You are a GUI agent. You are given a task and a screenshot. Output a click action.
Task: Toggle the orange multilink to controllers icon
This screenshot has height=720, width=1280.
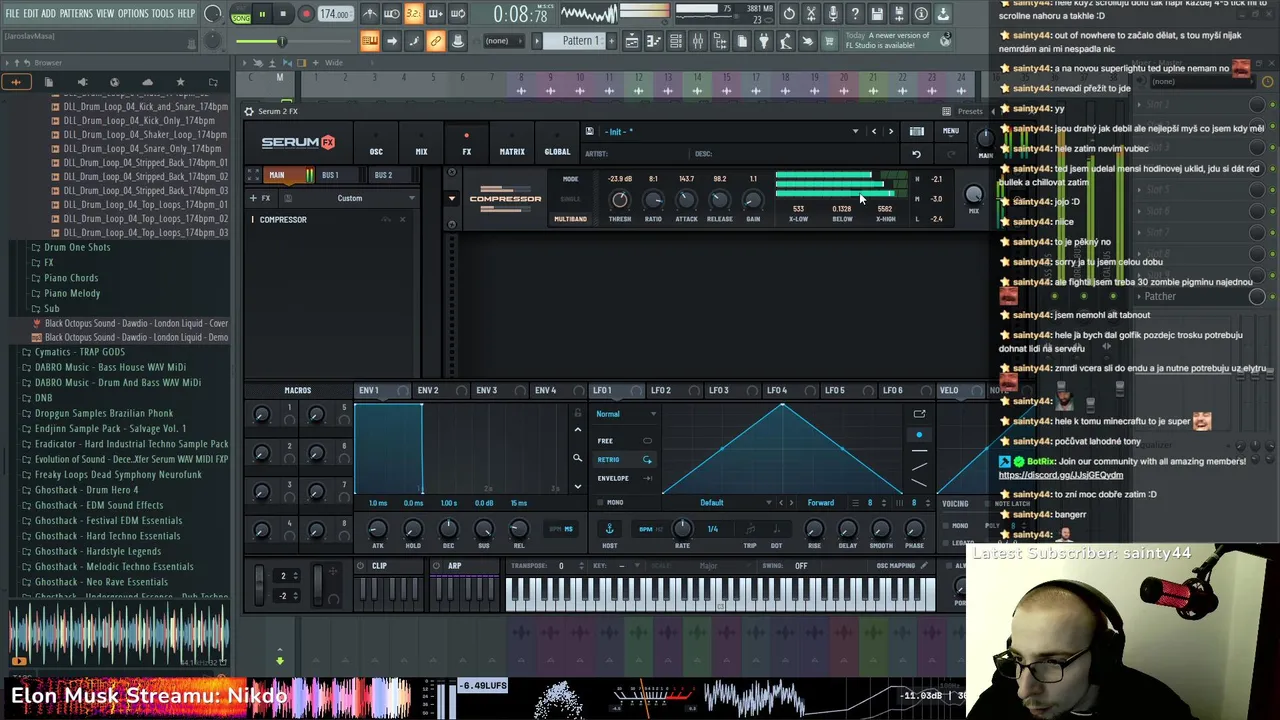point(435,41)
